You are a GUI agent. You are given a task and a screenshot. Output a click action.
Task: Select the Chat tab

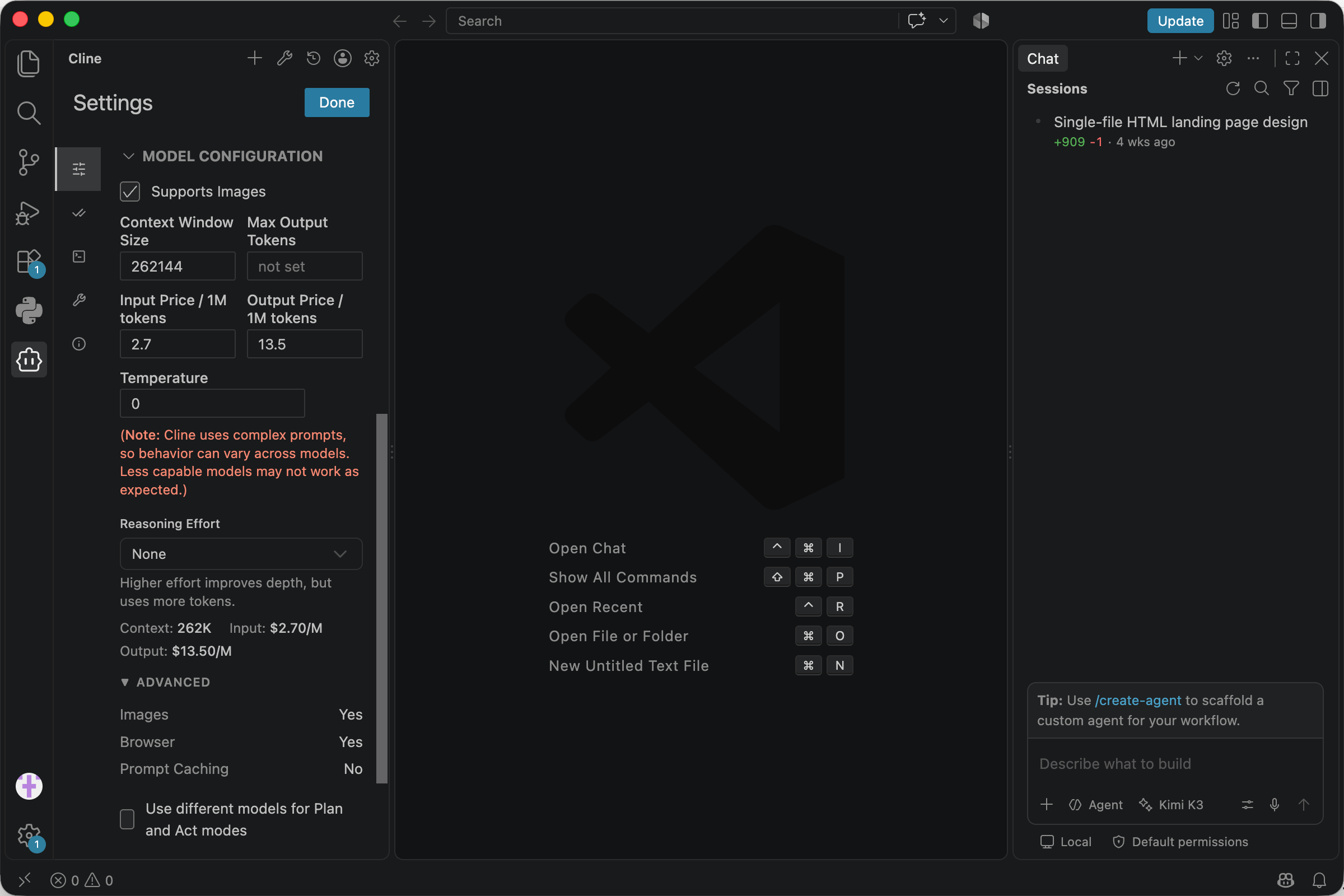[x=1042, y=58]
